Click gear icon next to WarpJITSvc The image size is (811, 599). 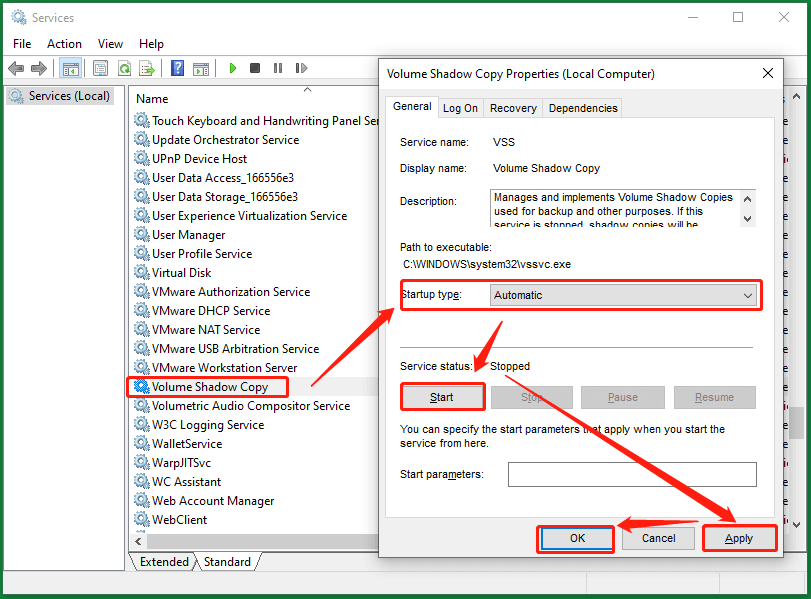(x=142, y=462)
